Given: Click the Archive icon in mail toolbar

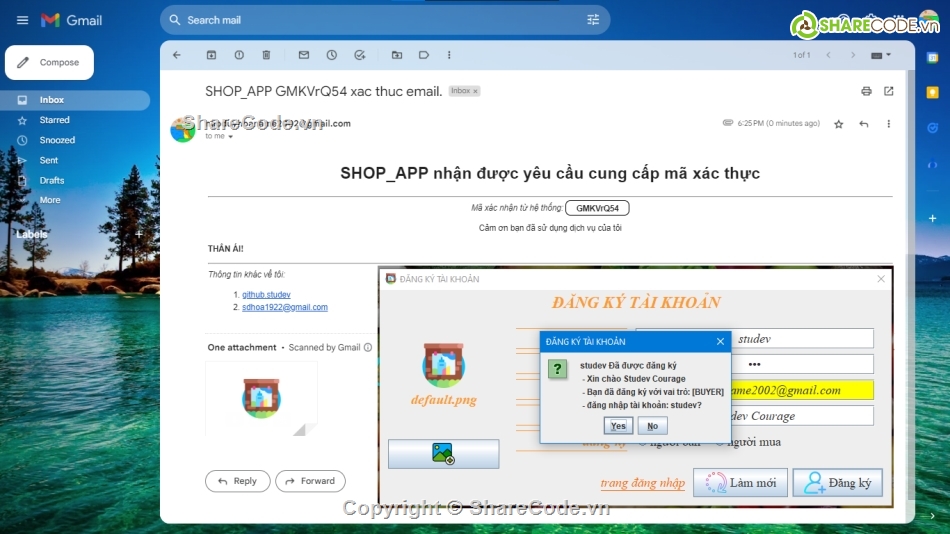Looking at the screenshot, I should tap(211, 55).
